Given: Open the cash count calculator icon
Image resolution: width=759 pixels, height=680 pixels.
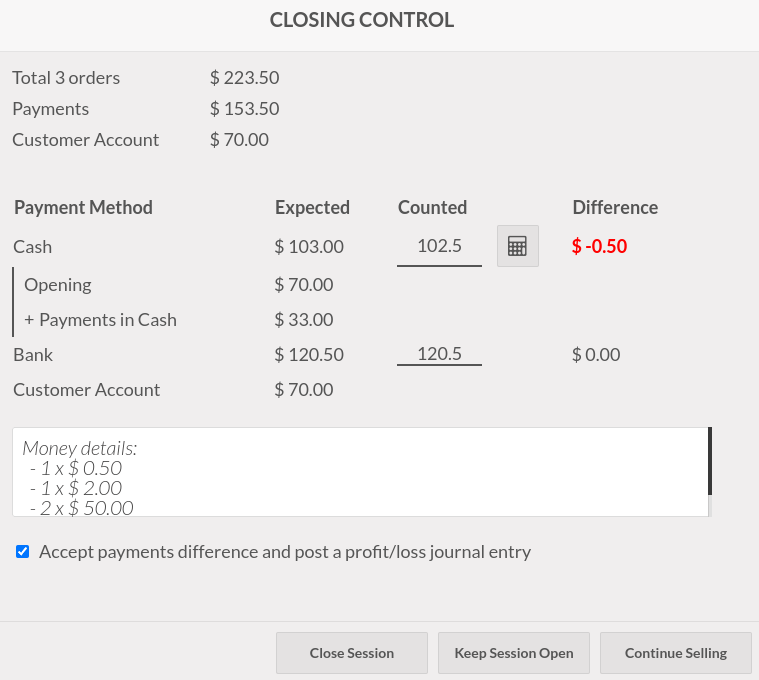Looking at the screenshot, I should [517, 246].
